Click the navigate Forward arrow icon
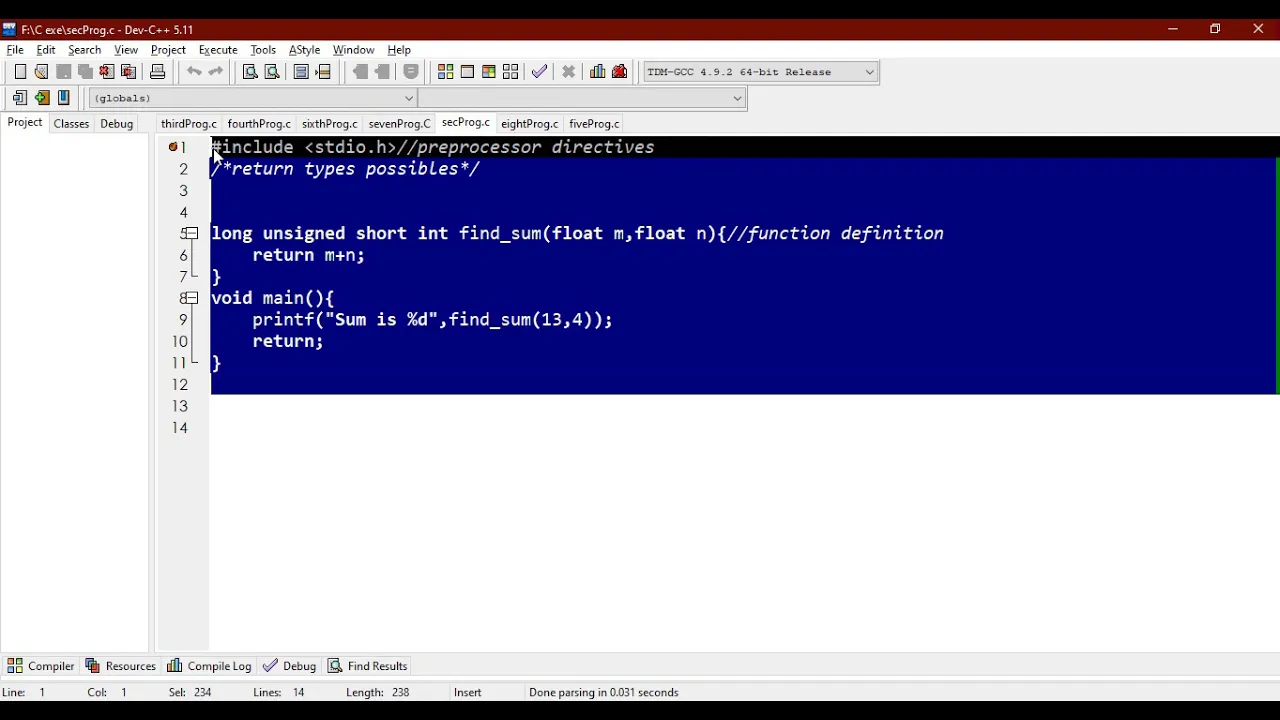1280x720 pixels. coord(382,72)
